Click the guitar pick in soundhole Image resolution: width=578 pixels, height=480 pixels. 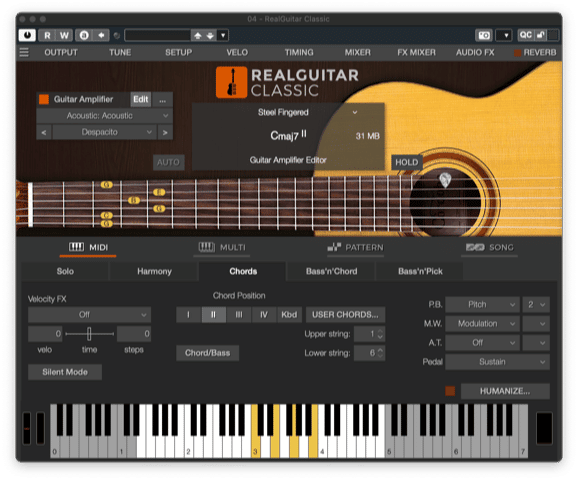(445, 180)
